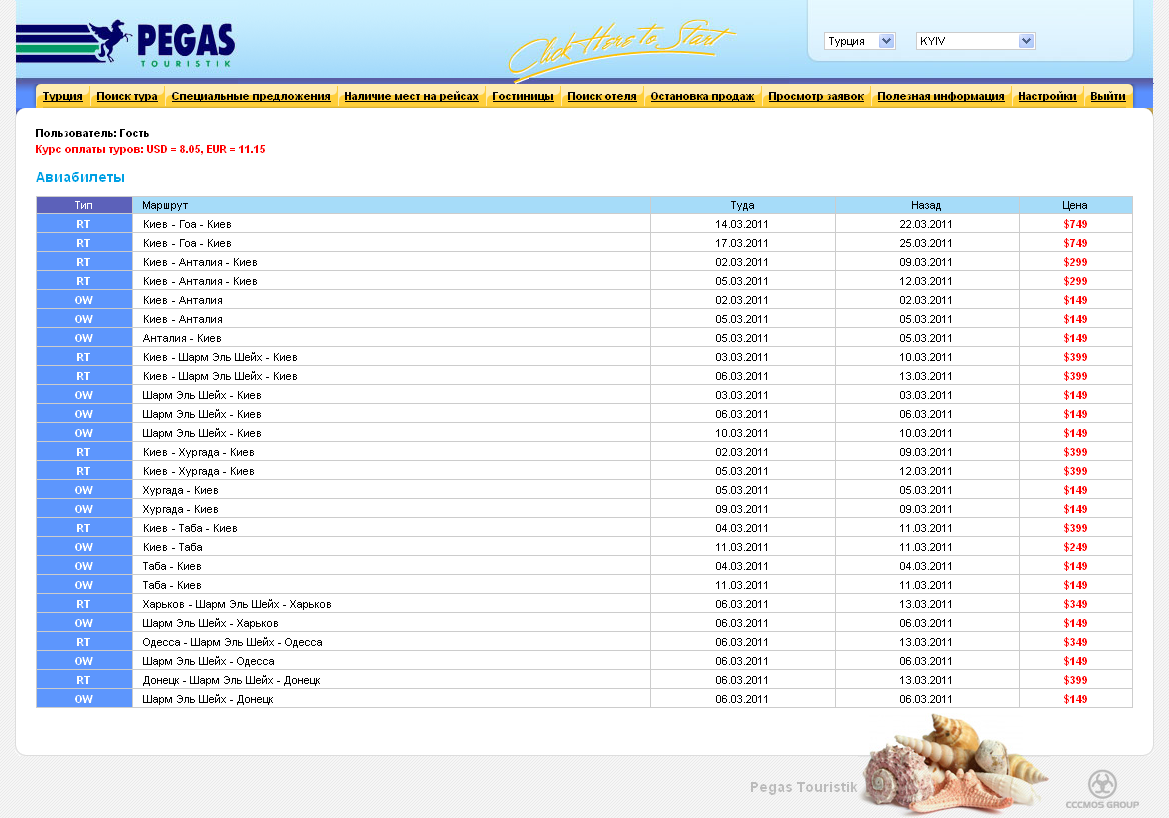Screen dimensions: 1169x818
Task: Select Наличие мест на рейсах tab
Action: (411, 96)
